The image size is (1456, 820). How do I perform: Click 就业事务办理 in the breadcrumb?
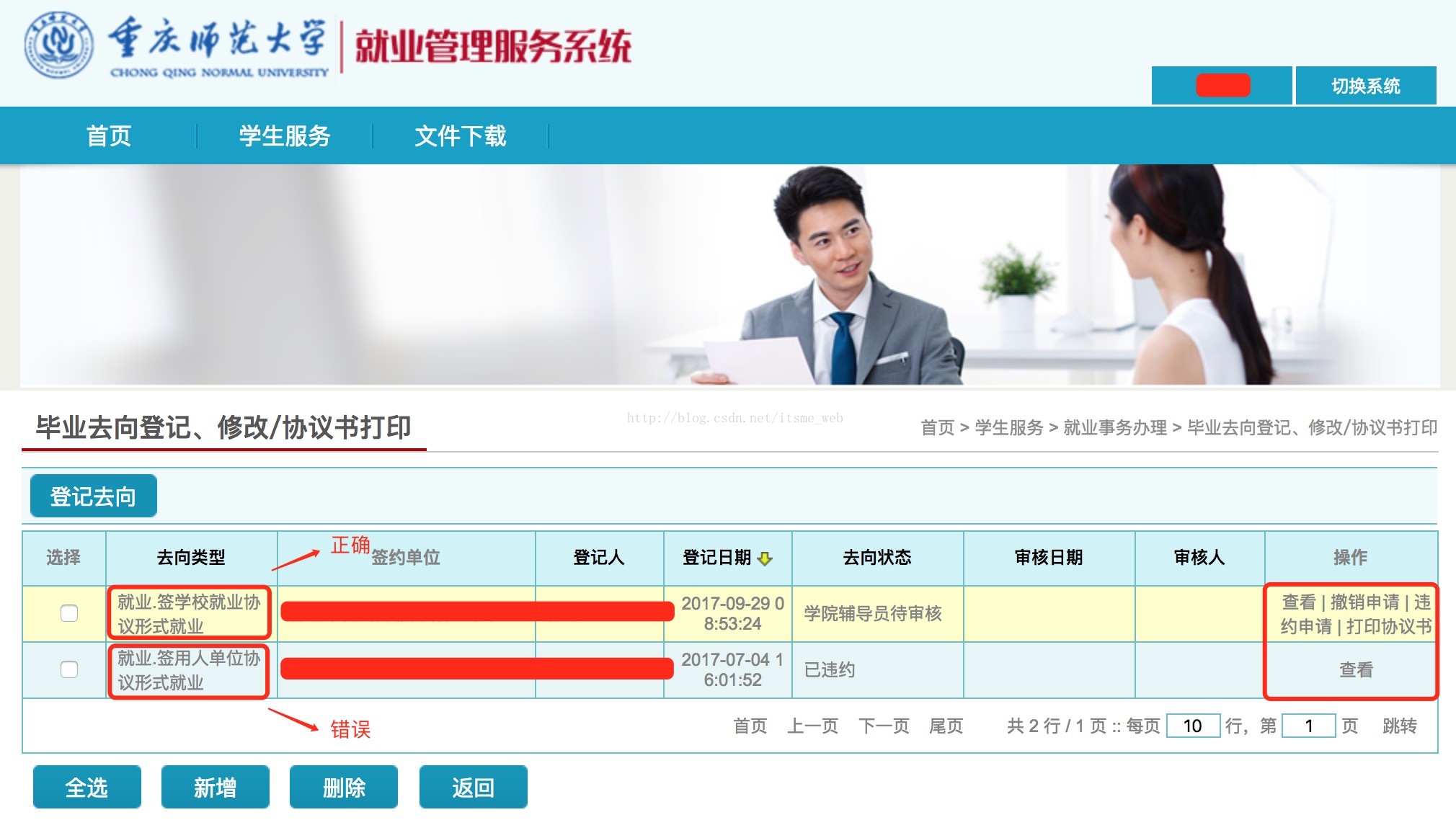point(1114,427)
